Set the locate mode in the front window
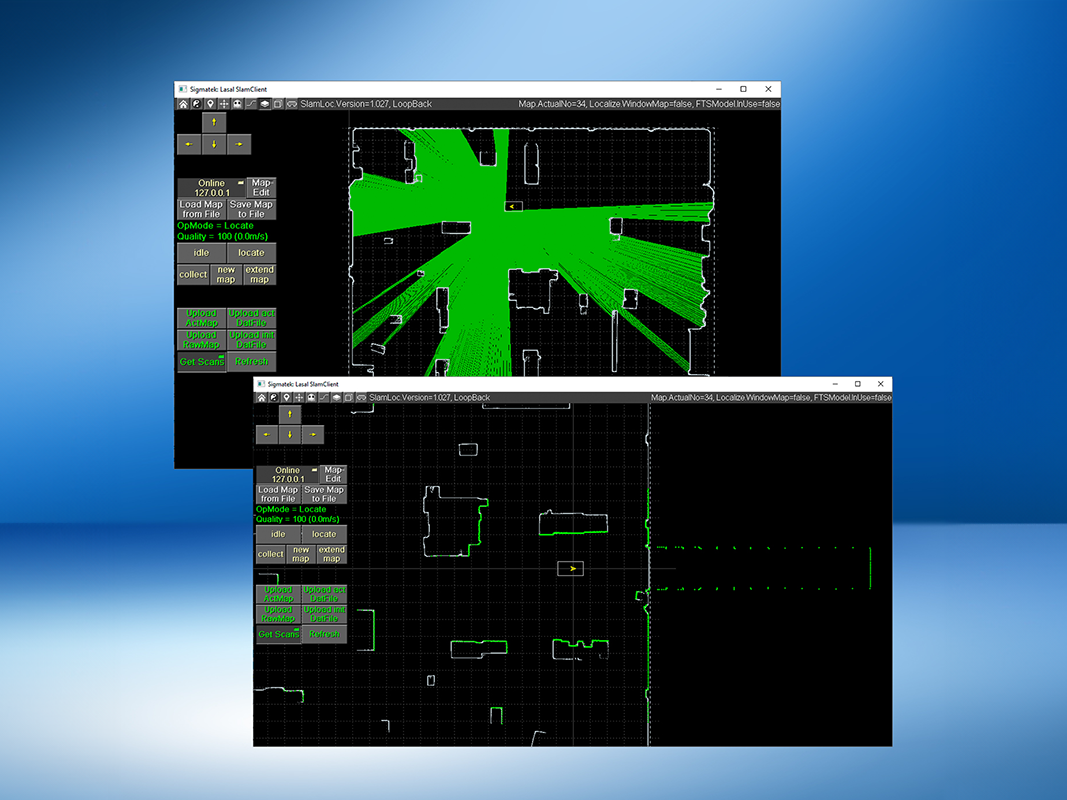This screenshot has height=800, width=1067. tap(324, 534)
